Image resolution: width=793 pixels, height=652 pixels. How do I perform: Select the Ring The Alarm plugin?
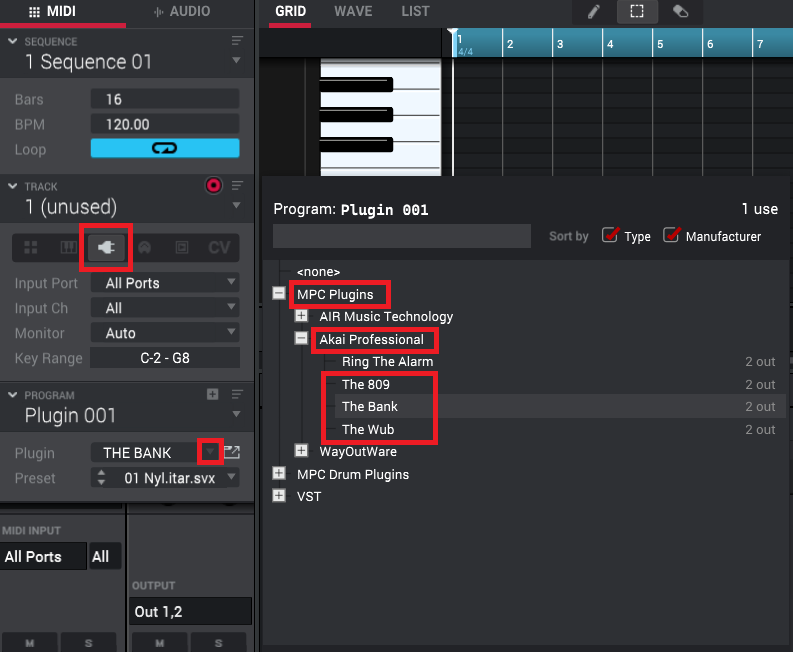[x=387, y=362]
